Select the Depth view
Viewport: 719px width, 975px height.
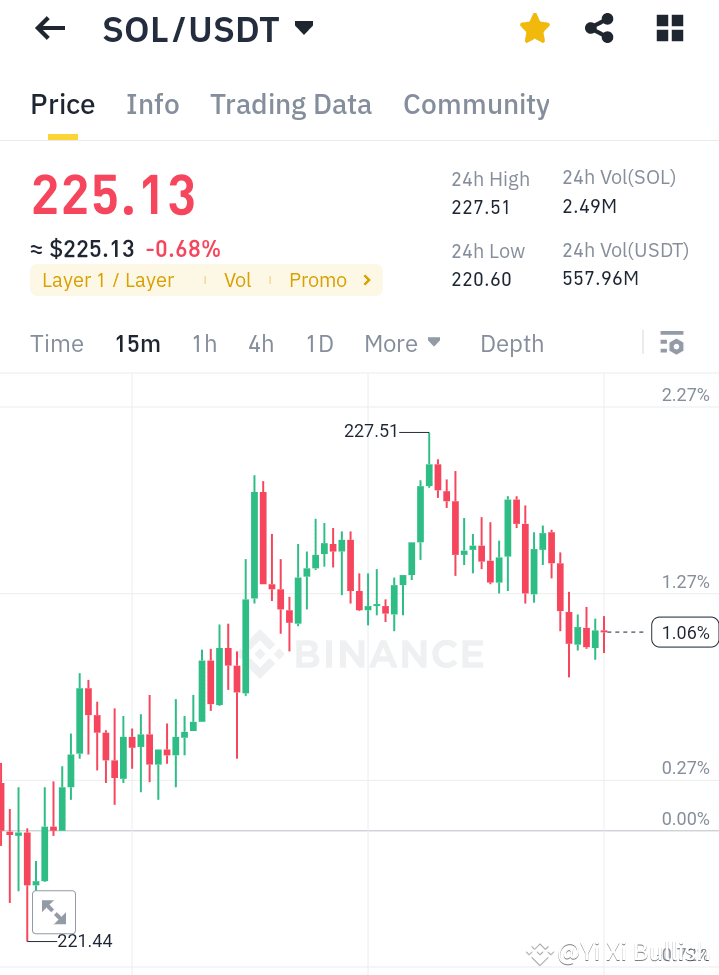(x=511, y=343)
